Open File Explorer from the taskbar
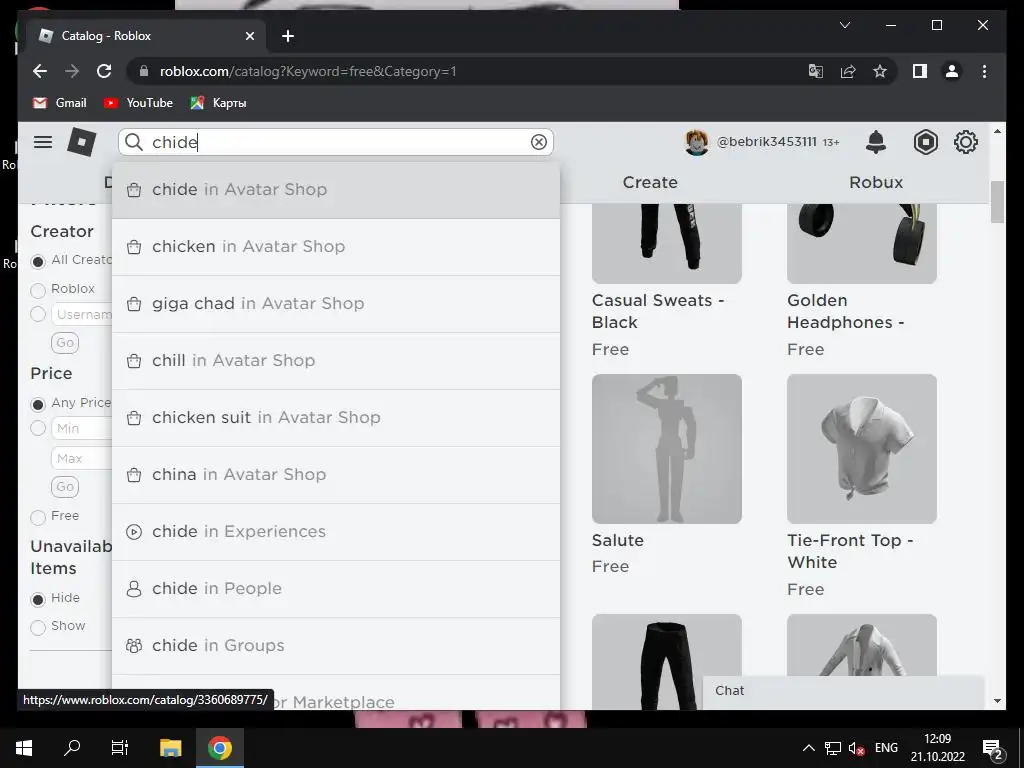The height and width of the screenshot is (768, 1024). click(170, 748)
